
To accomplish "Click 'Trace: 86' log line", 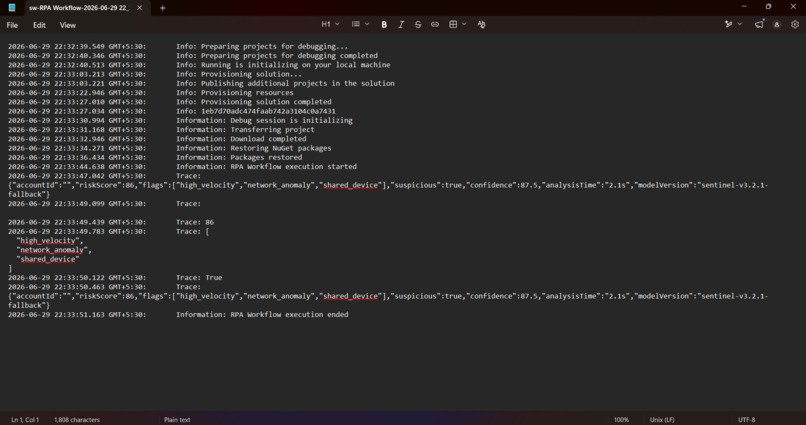I will click(x=195, y=222).
